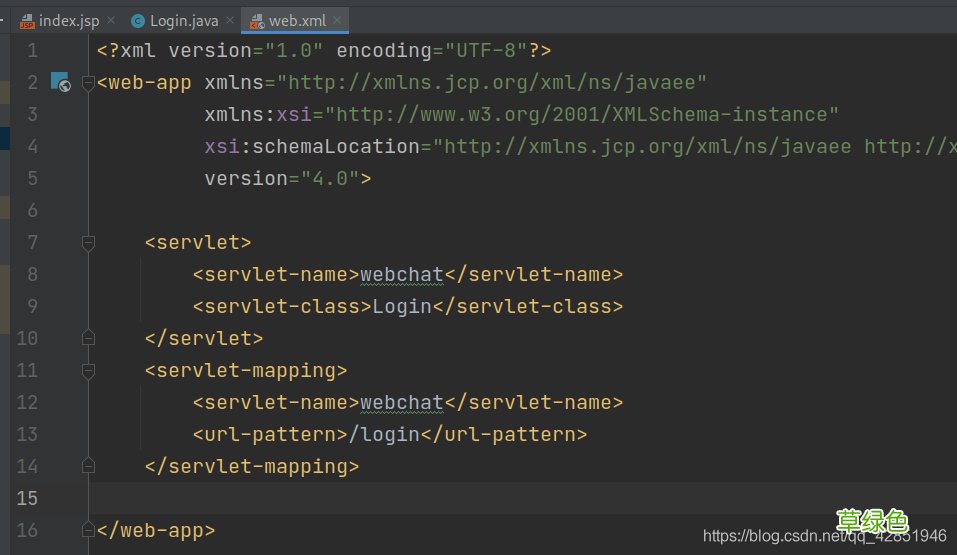
Task: Click the underlined webchat text on line 8
Action: [402, 275]
